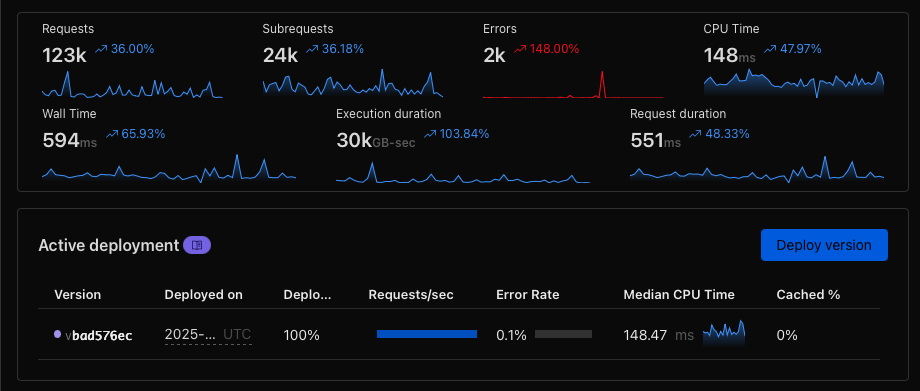Click the gray Error Rate bar
920x391 pixels.
pyautogui.click(x=563, y=334)
